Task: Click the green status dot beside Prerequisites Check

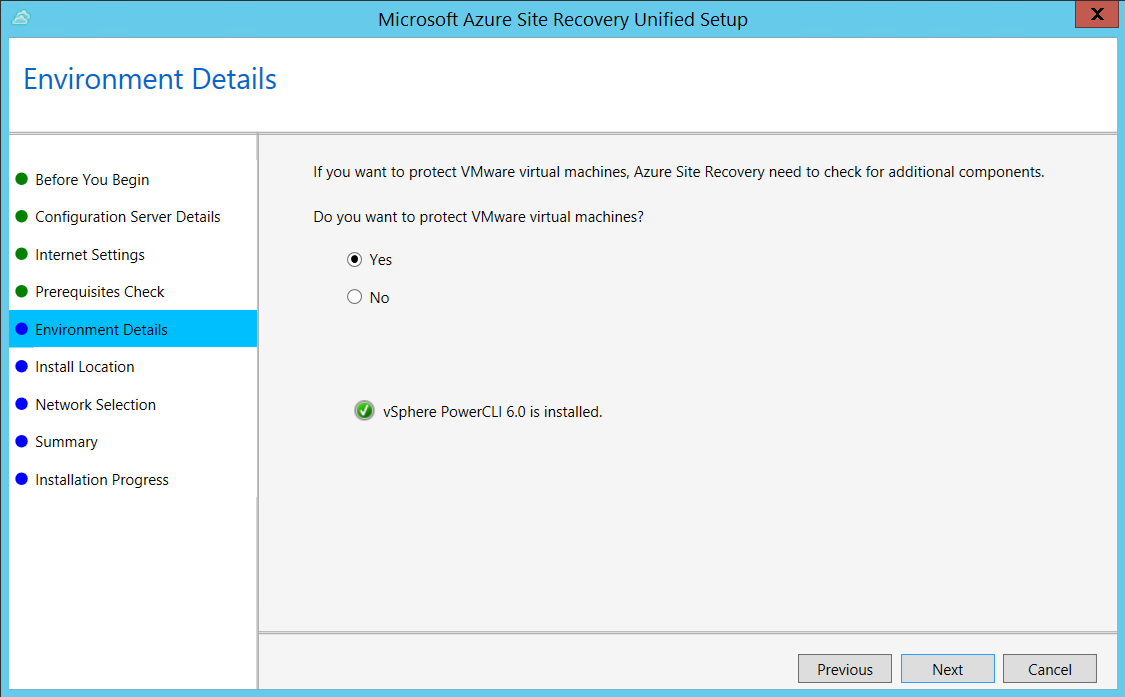Action: tap(24, 292)
